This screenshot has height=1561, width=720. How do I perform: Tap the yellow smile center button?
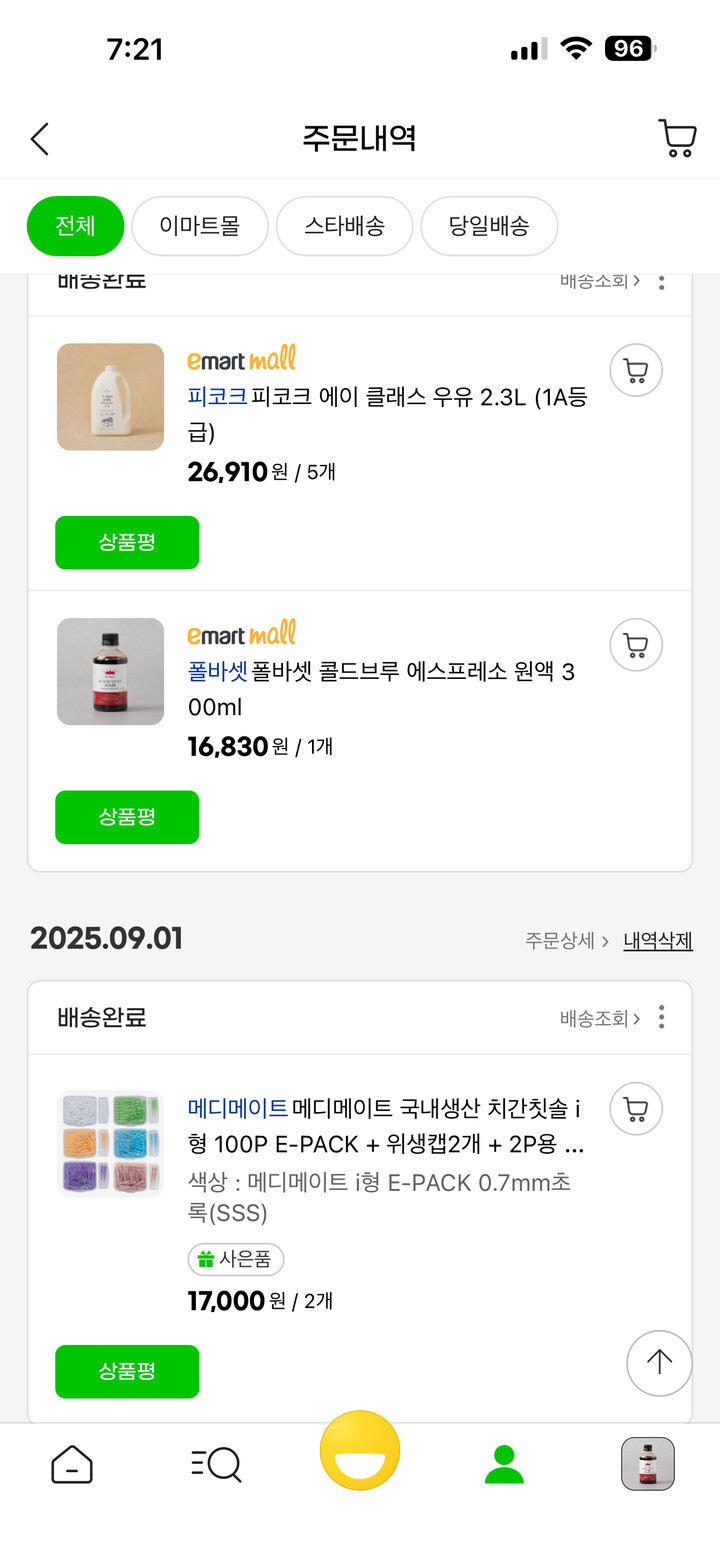(x=360, y=1451)
